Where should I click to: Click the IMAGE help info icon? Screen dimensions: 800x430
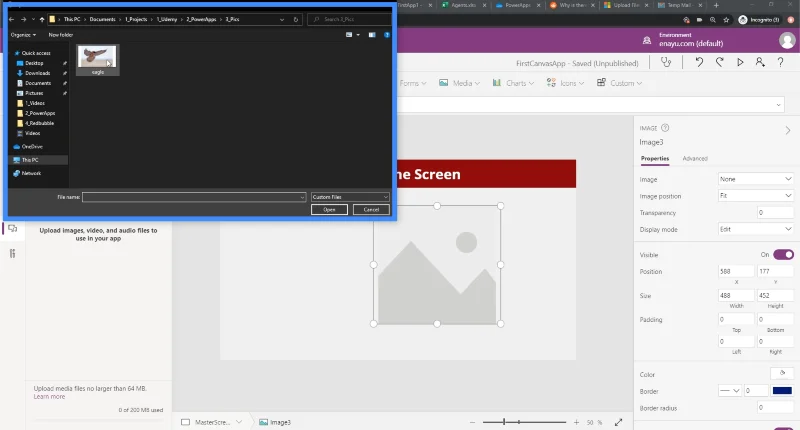[665, 128]
